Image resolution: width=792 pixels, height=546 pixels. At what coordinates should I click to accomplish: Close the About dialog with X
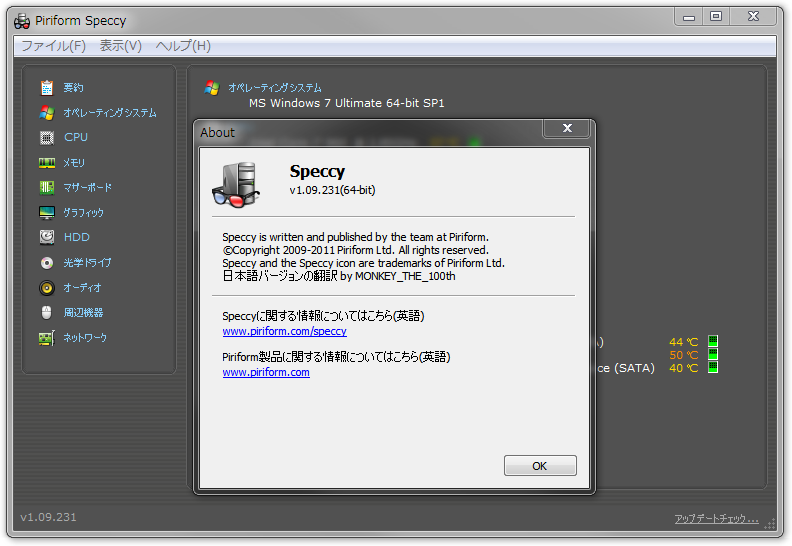point(567,128)
